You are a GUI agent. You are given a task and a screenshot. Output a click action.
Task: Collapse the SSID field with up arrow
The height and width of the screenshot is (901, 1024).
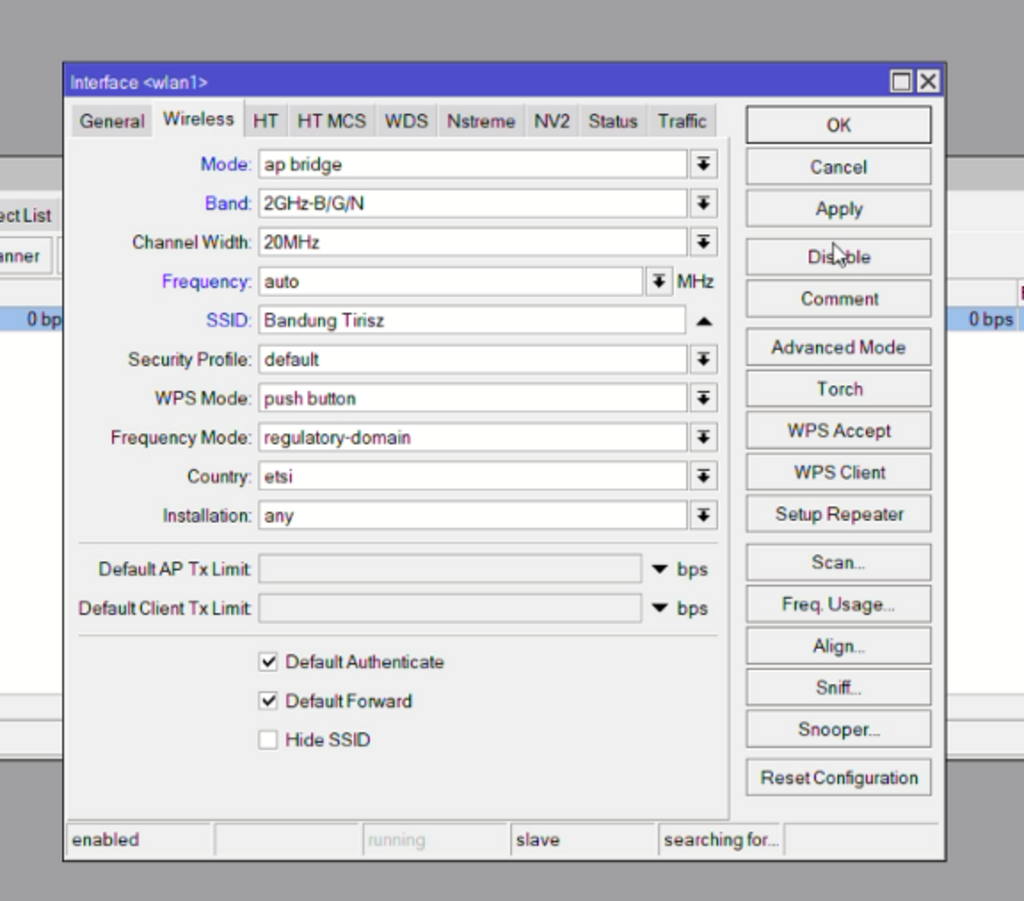[x=704, y=321]
